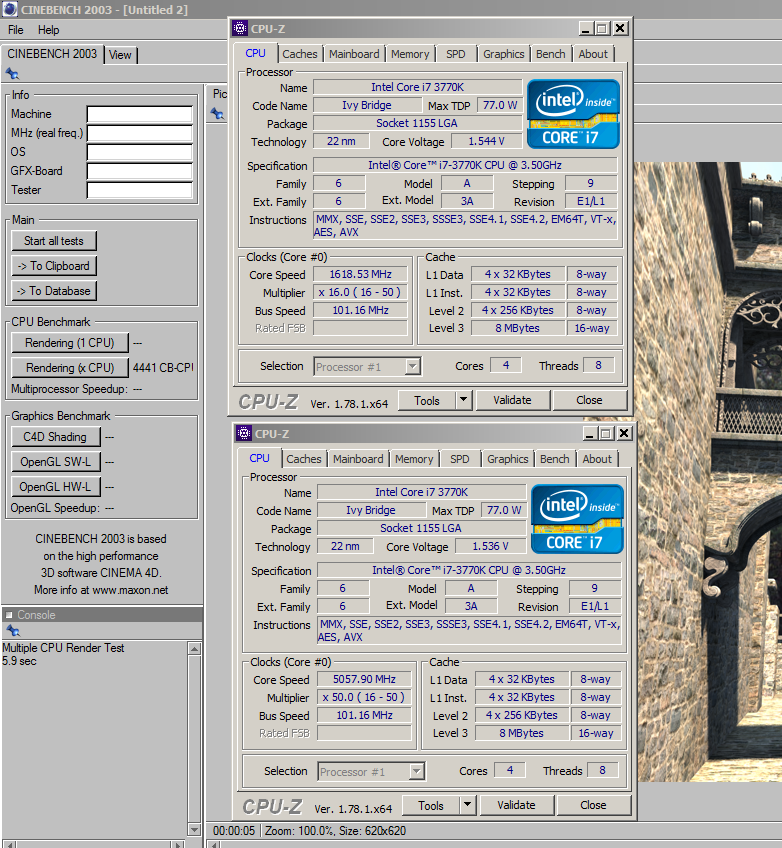Click the CINEBENCH app icon in title bar

coord(9,9)
